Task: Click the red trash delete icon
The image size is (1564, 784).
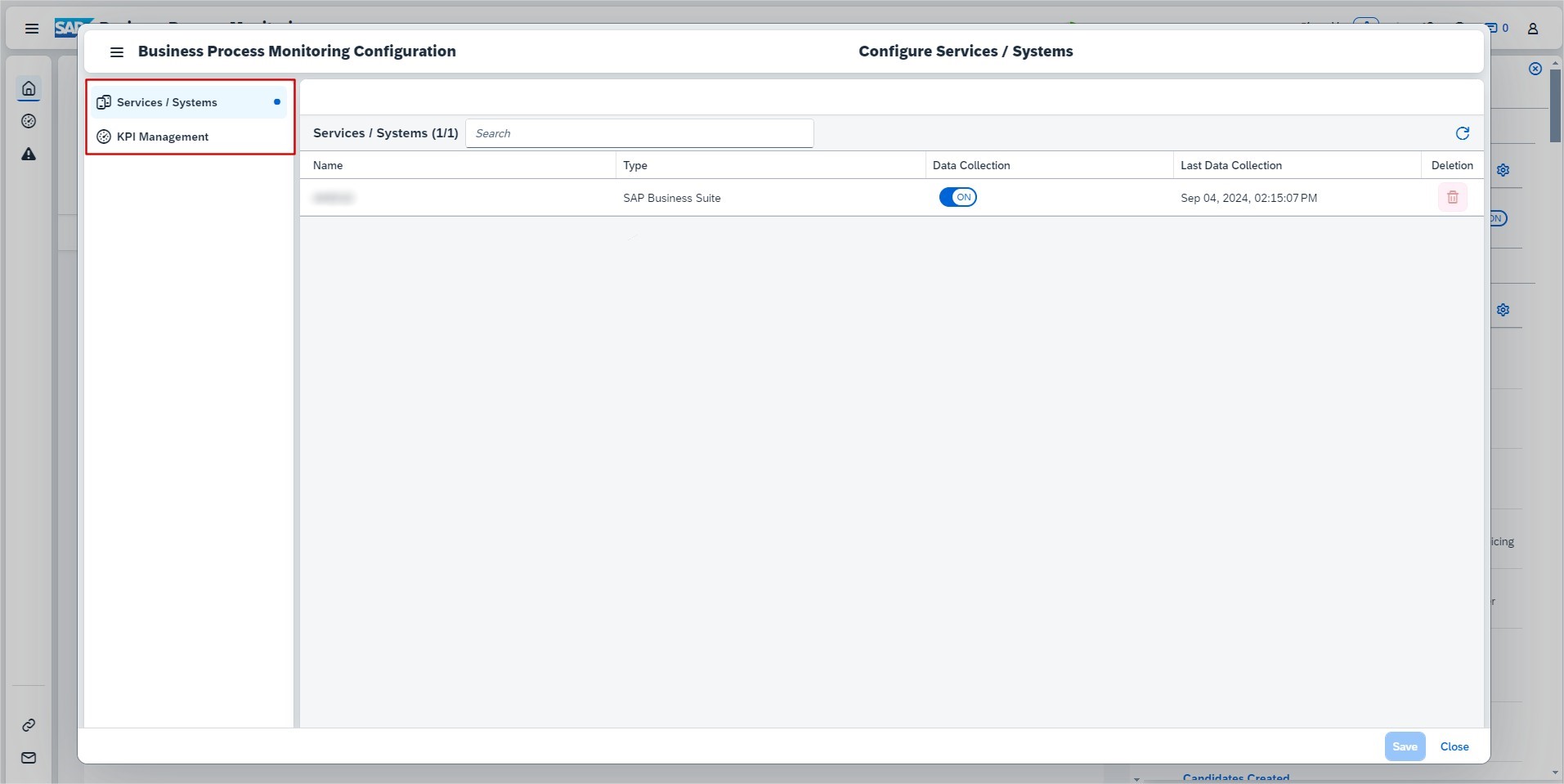Action: [x=1452, y=197]
